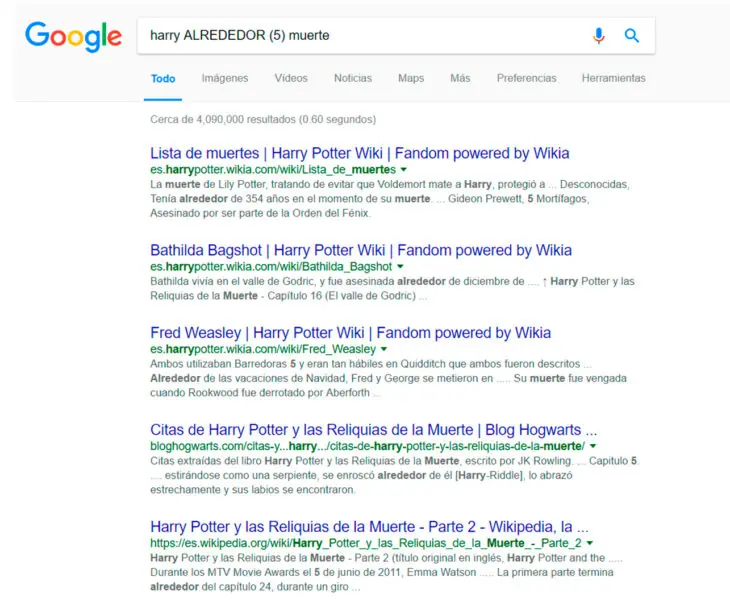Click 'Cerca de 4,090,000 resultados' text

coord(263,120)
